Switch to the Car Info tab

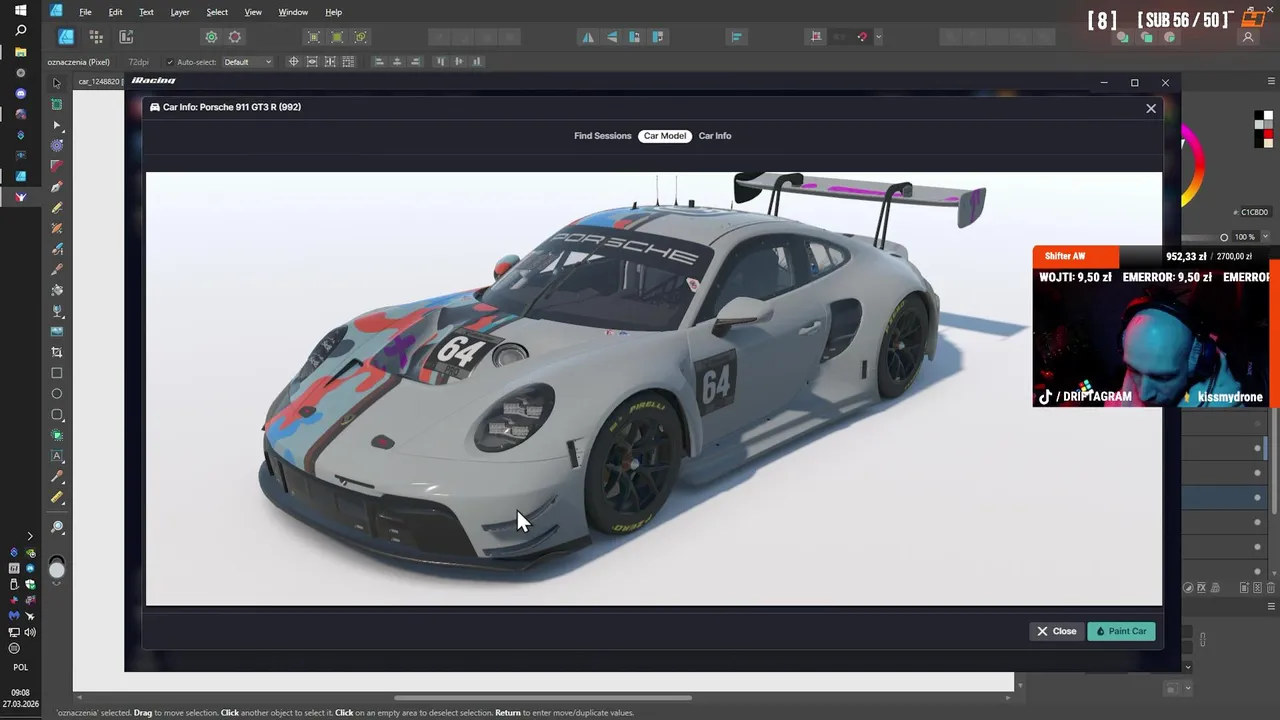tap(715, 136)
